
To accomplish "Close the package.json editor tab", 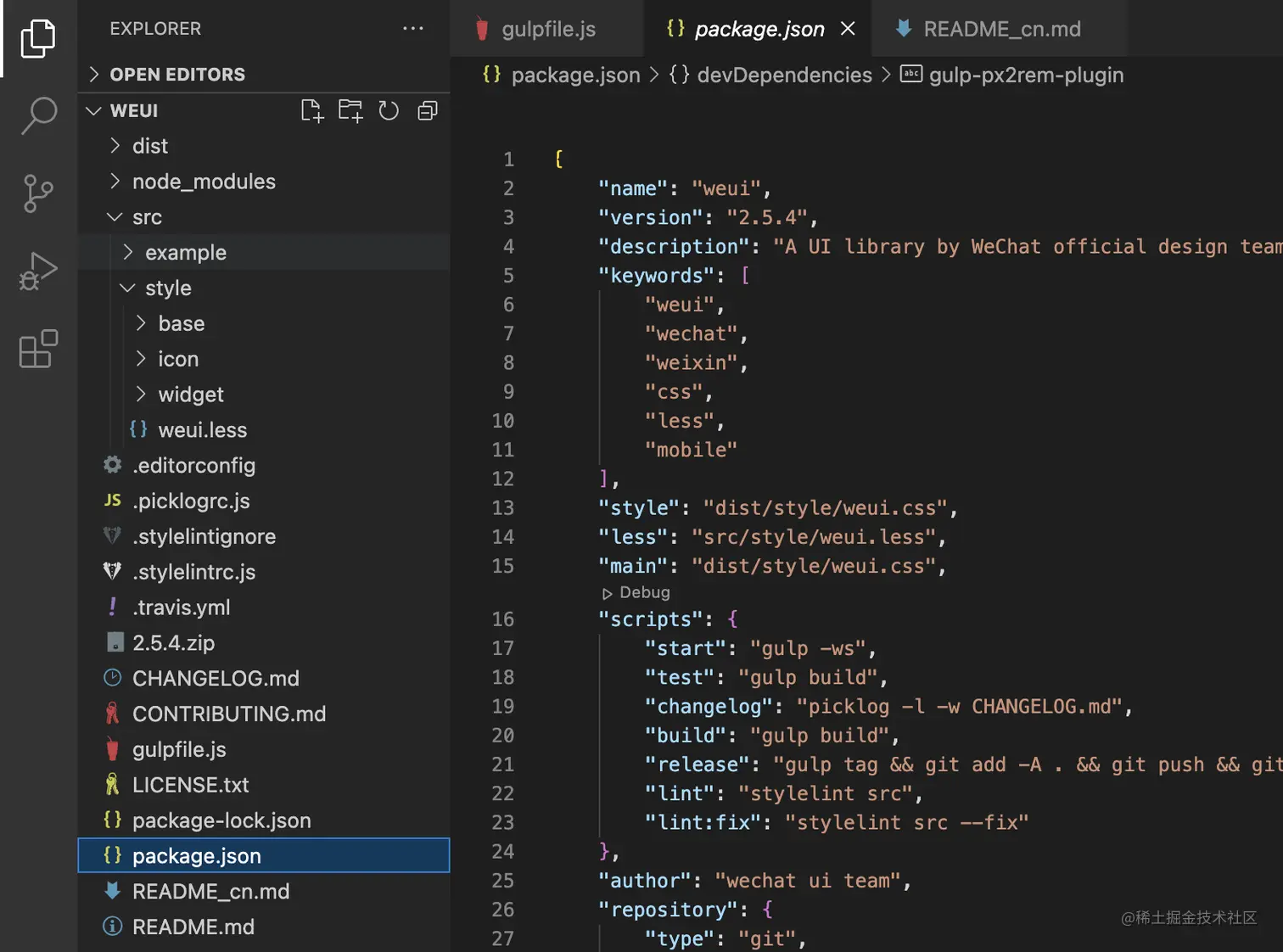I will [x=848, y=29].
